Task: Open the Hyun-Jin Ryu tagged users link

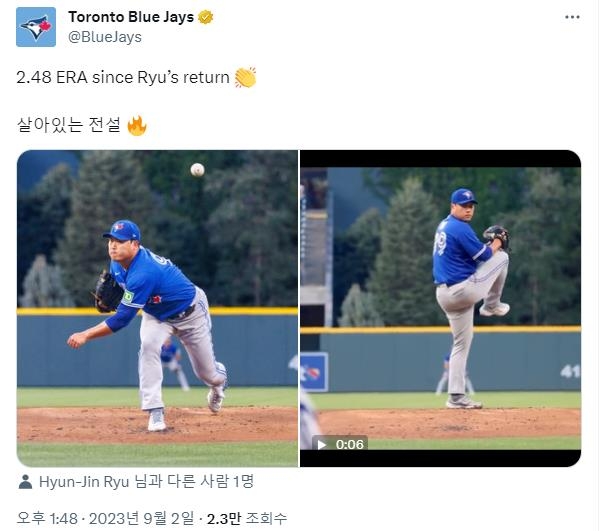Action: tap(146, 482)
